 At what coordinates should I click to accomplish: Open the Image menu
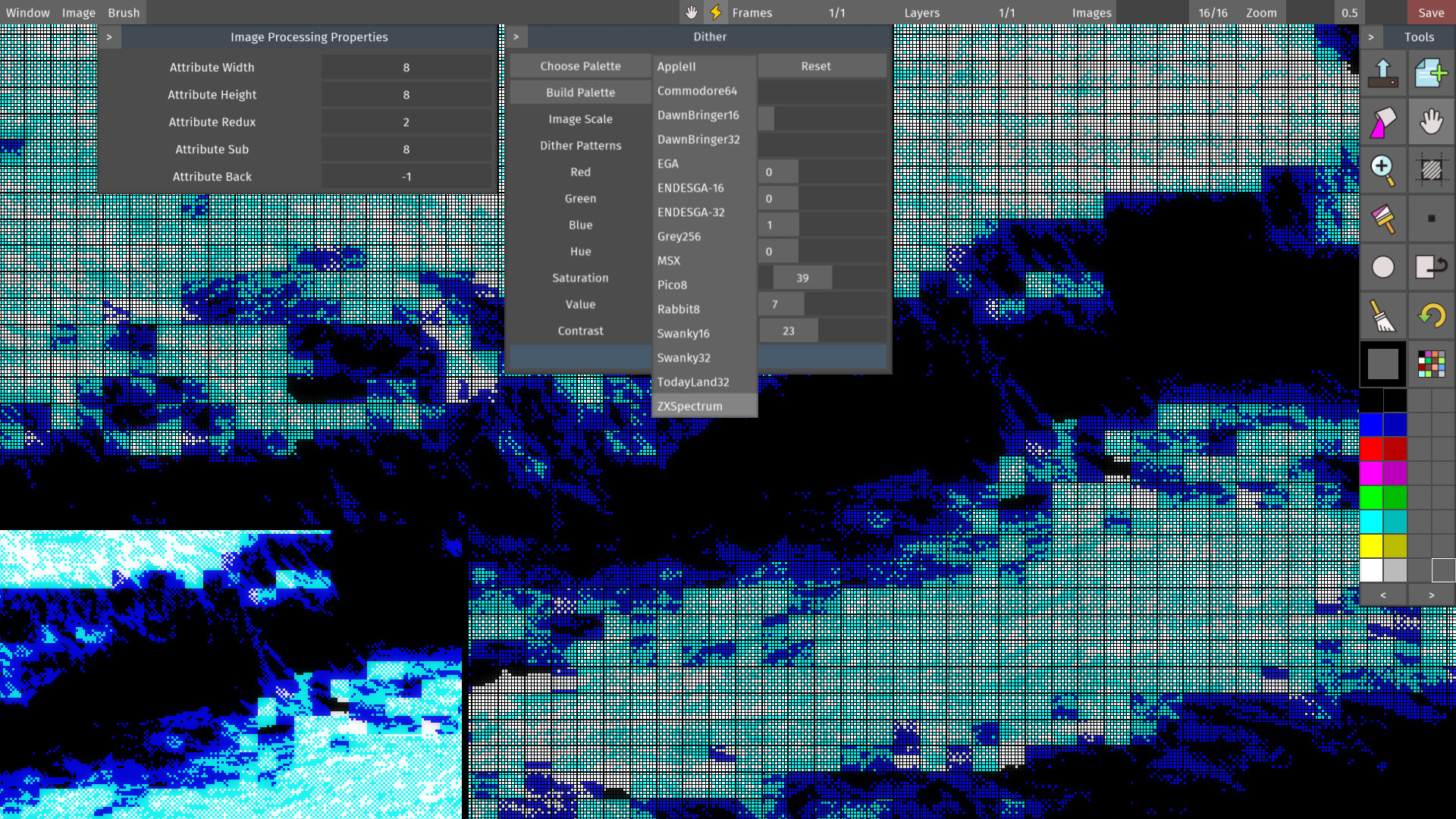coord(79,12)
